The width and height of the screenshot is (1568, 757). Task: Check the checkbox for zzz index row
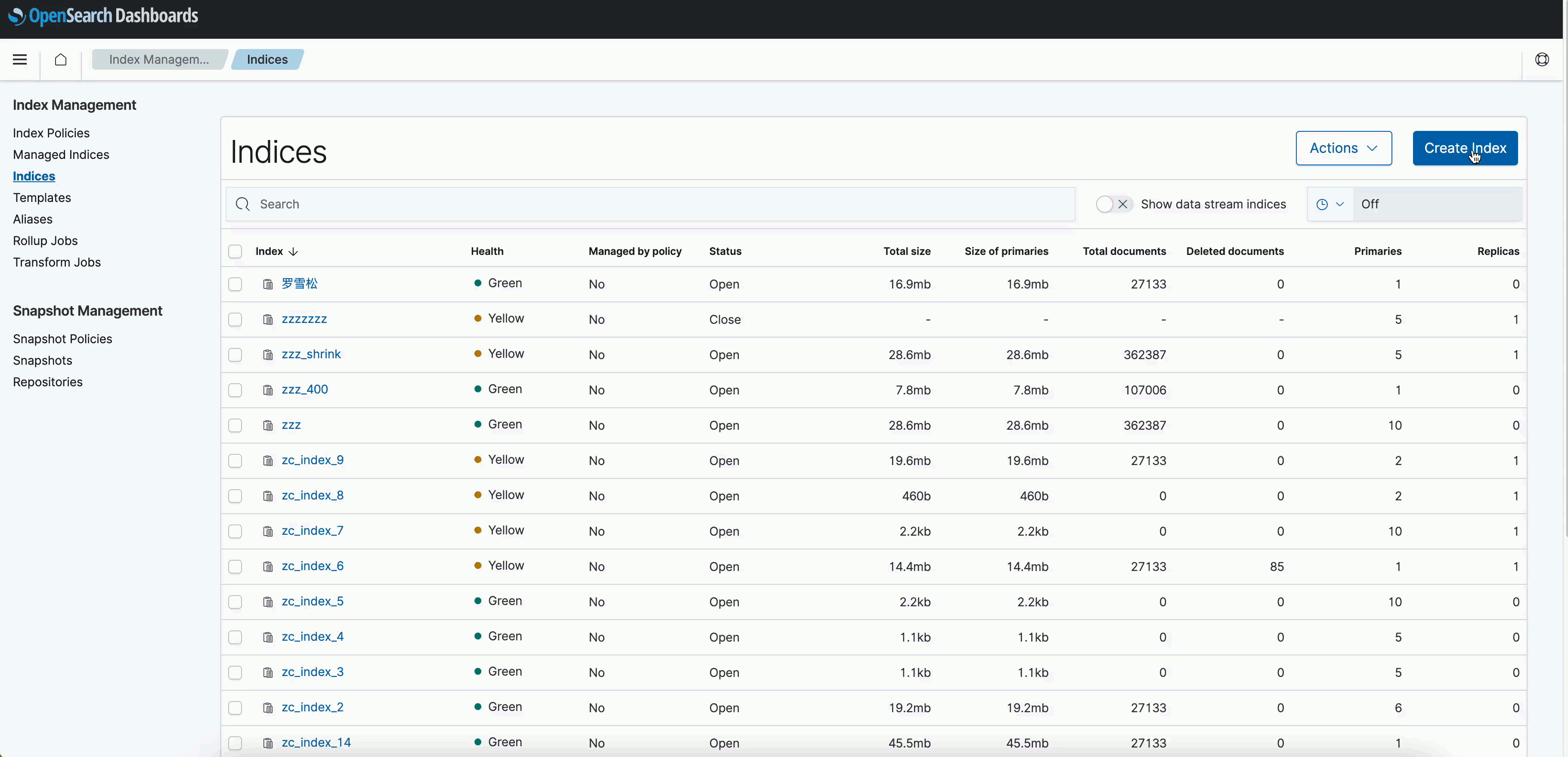235,425
